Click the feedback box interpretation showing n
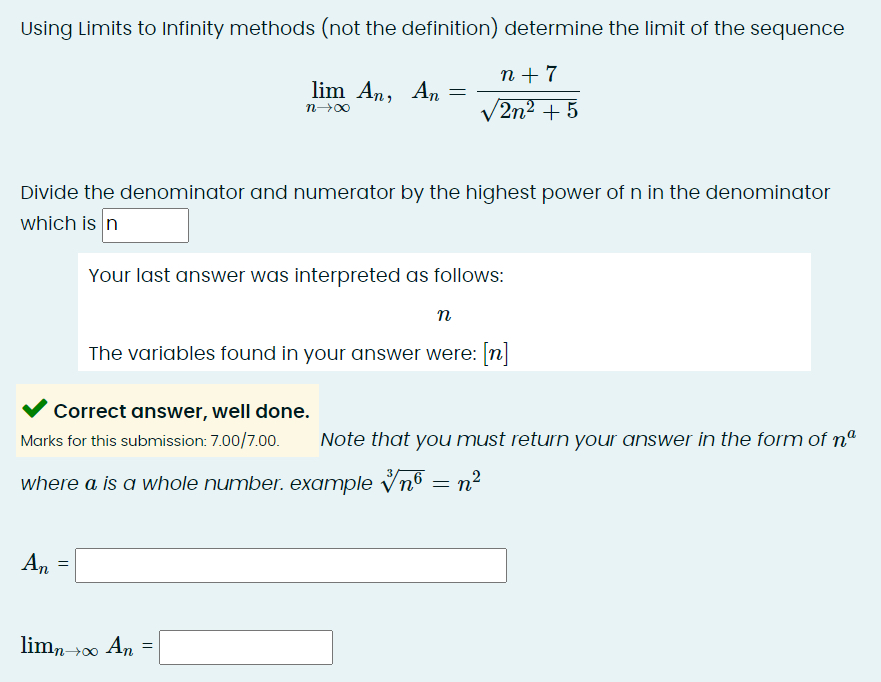This screenshot has height=682, width=881. (443, 313)
